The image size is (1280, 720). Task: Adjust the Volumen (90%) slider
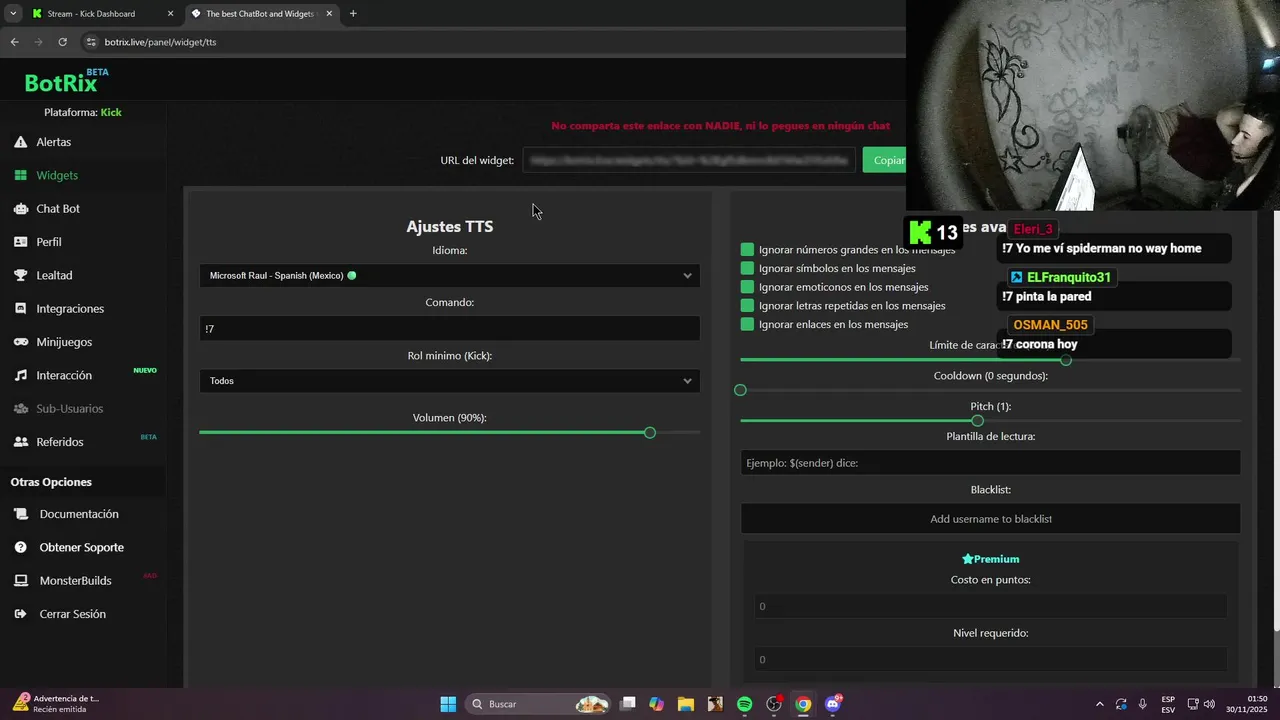pyautogui.click(x=650, y=433)
